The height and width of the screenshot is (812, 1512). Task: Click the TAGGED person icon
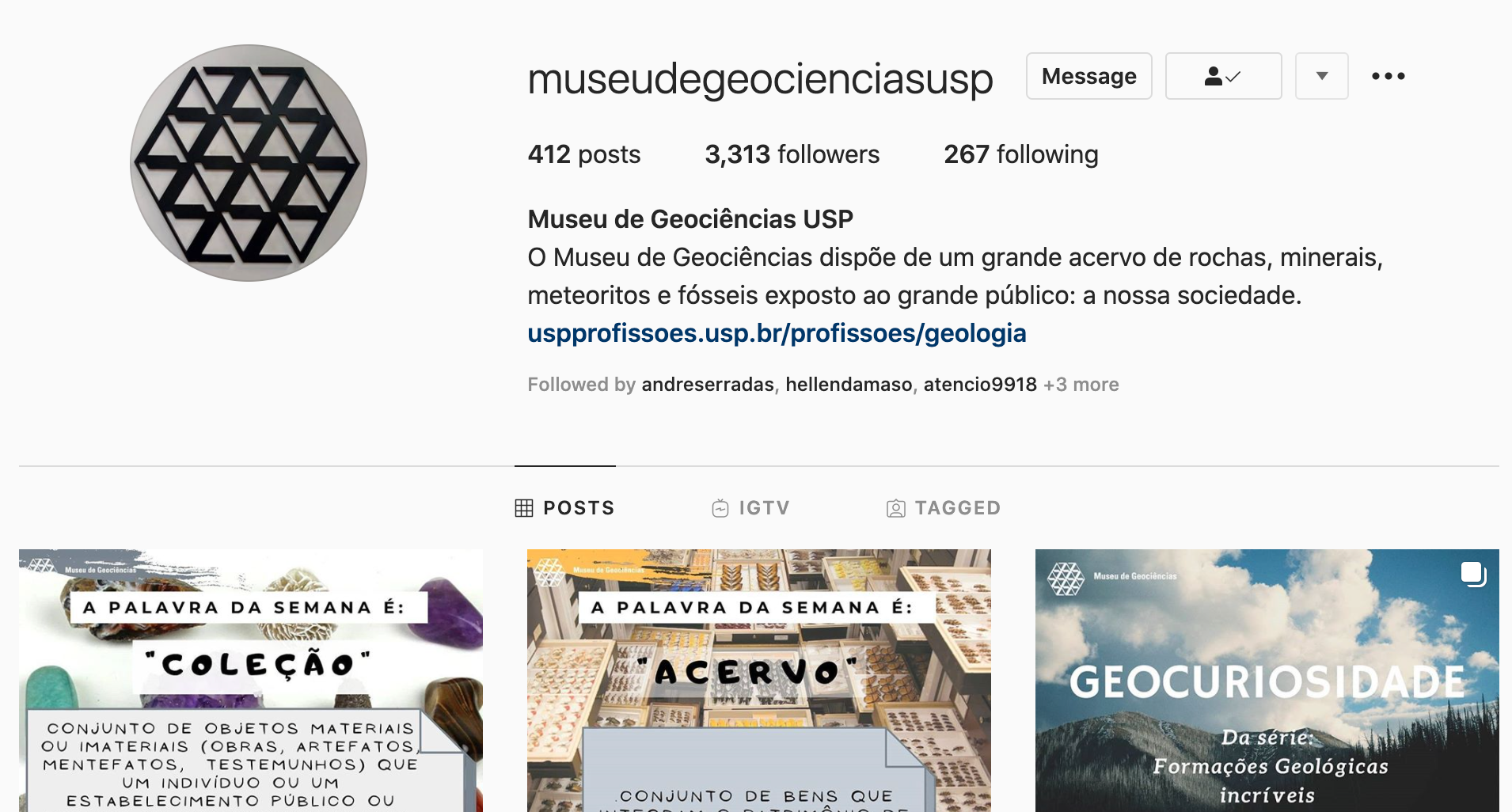pos(895,508)
